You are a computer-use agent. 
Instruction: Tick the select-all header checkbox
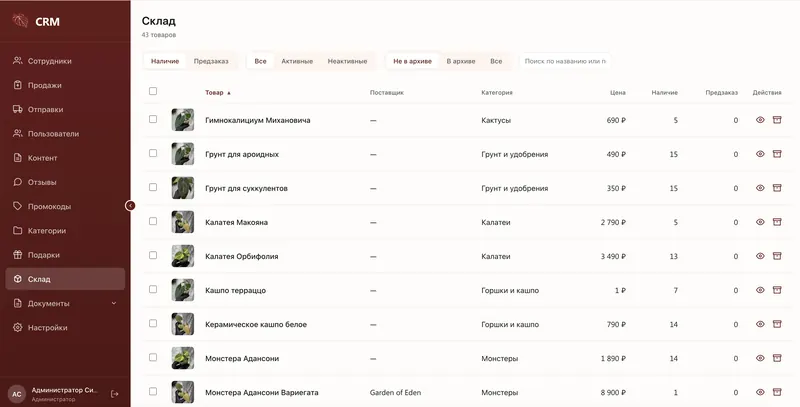(x=153, y=91)
